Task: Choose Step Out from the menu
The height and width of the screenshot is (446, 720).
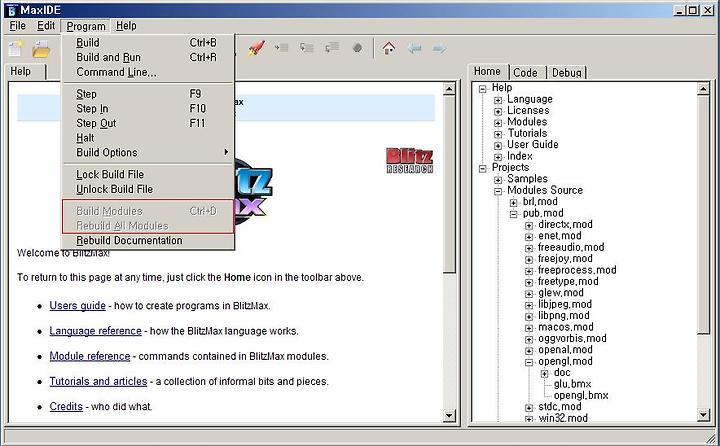Action: click(x=148, y=124)
